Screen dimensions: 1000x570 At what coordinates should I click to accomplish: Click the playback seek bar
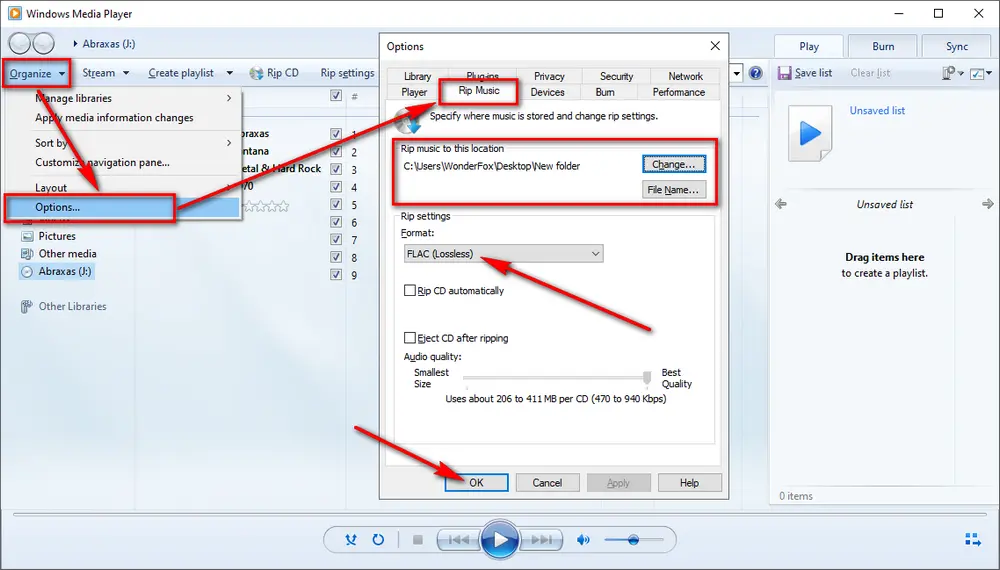500,514
